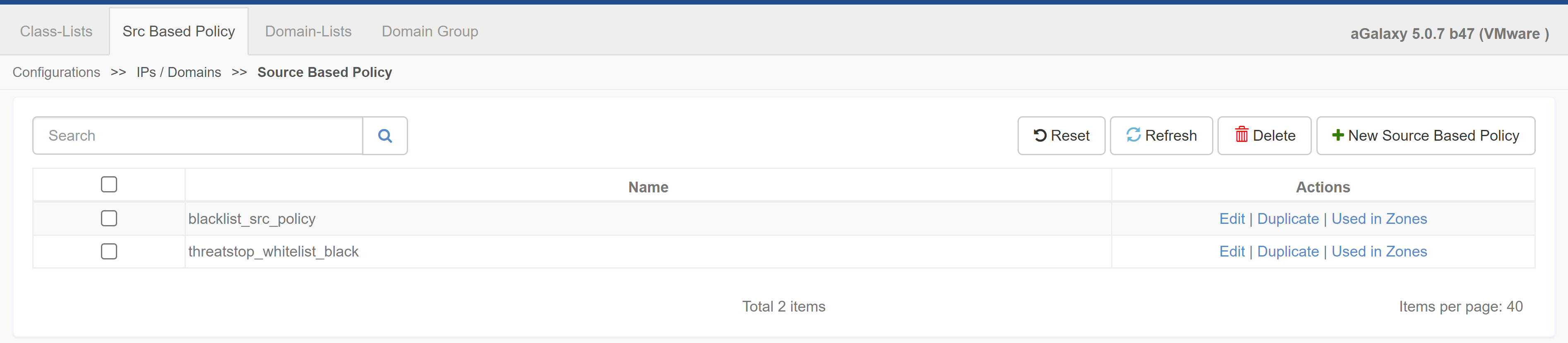The width and height of the screenshot is (1568, 343).
Task: Duplicate the blacklist_src_policy entry
Action: pos(1287,219)
